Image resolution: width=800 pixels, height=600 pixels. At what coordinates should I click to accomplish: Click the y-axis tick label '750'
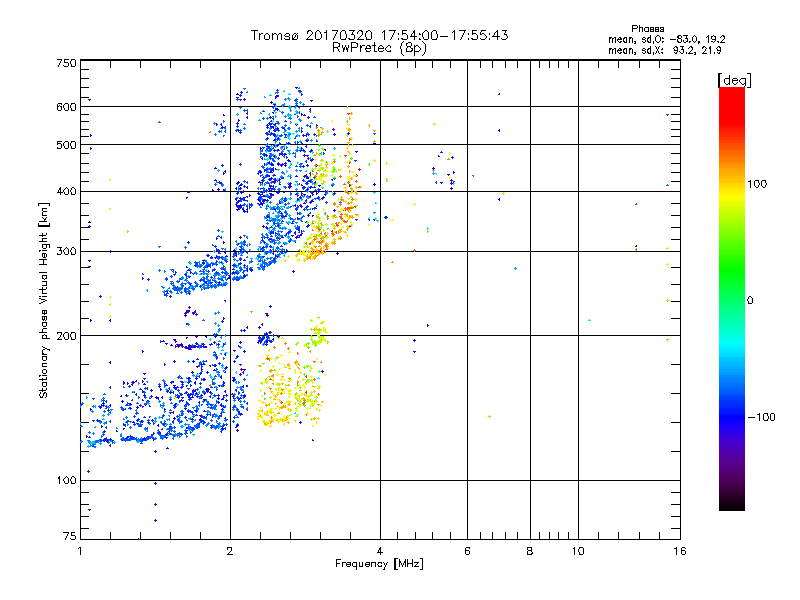(x=66, y=63)
